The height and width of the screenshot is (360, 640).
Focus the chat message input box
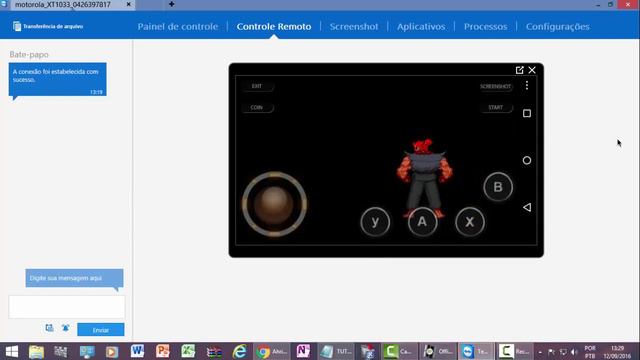point(67,307)
